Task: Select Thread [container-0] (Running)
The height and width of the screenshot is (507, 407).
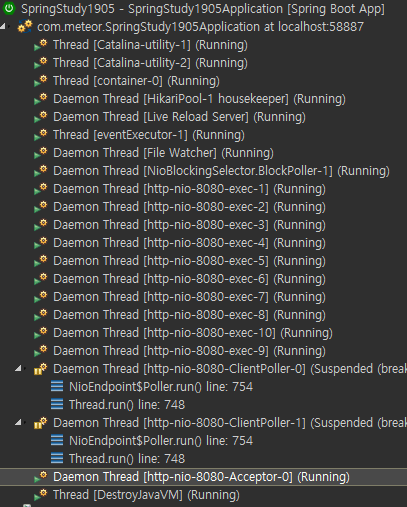Action: (x=136, y=81)
